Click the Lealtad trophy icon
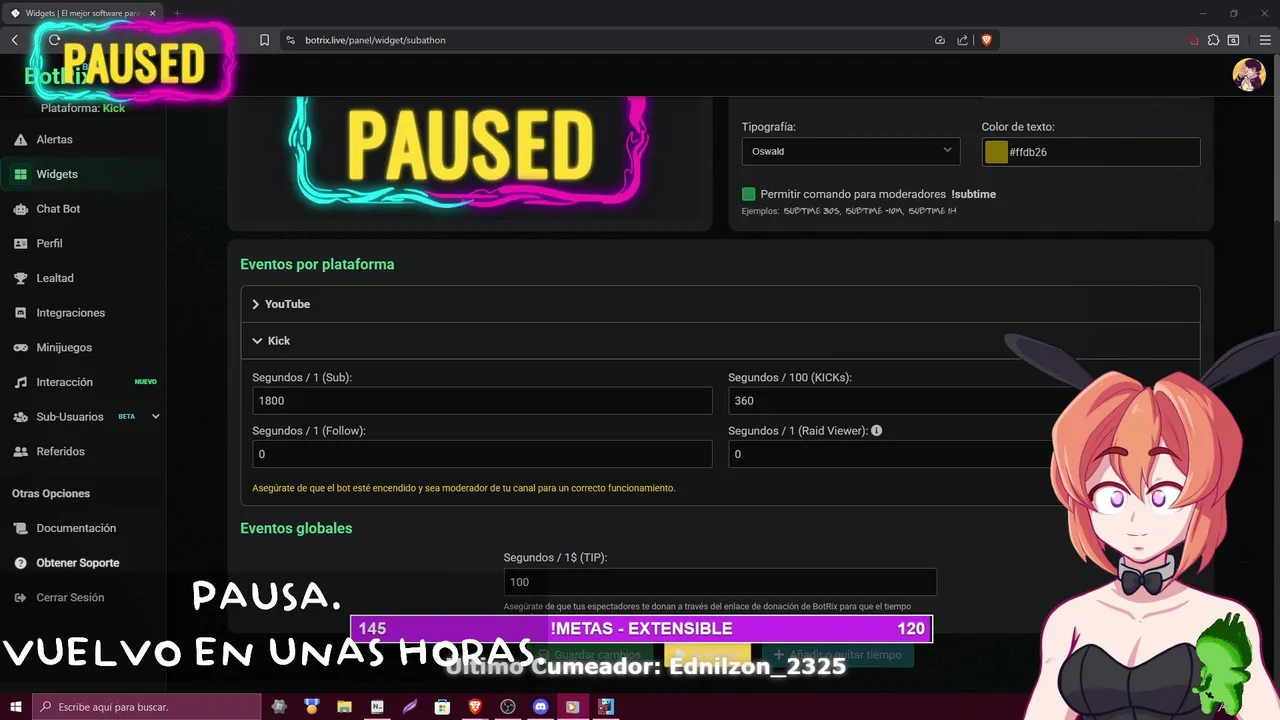The height and width of the screenshot is (720, 1280). point(20,278)
